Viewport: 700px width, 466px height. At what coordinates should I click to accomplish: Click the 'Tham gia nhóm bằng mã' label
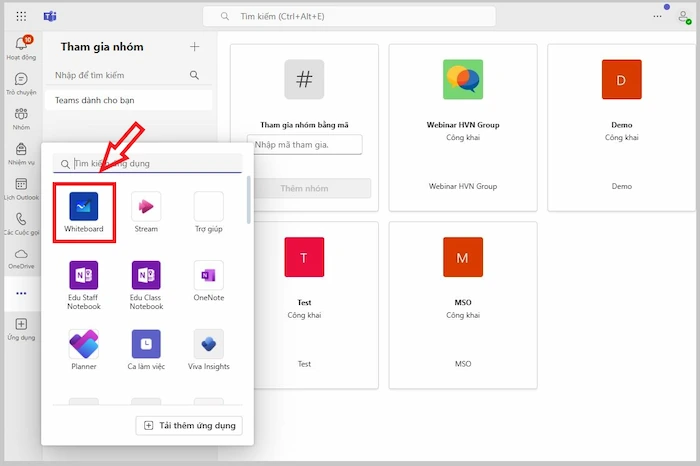[304, 125]
